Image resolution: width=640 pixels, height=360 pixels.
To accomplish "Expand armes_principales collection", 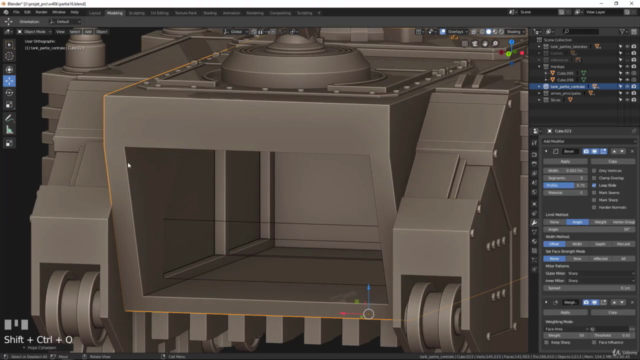I will coord(539,93).
